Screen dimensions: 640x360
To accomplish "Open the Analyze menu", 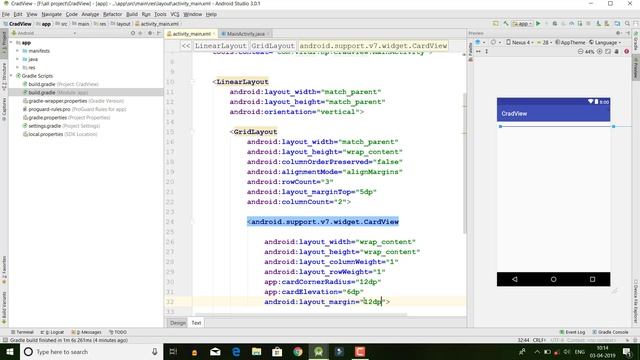I will (x=90, y=14).
